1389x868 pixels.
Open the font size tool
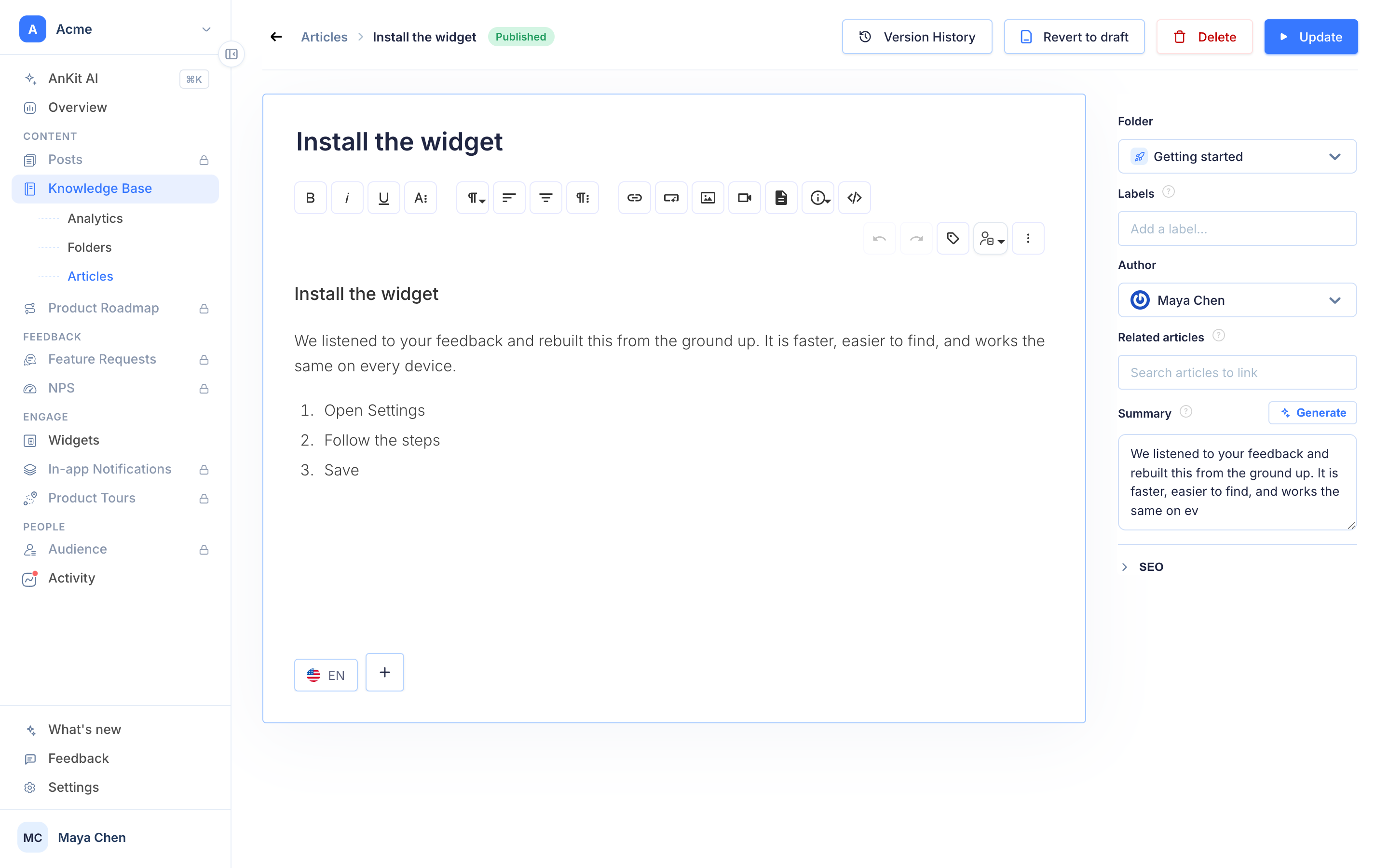click(x=420, y=198)
